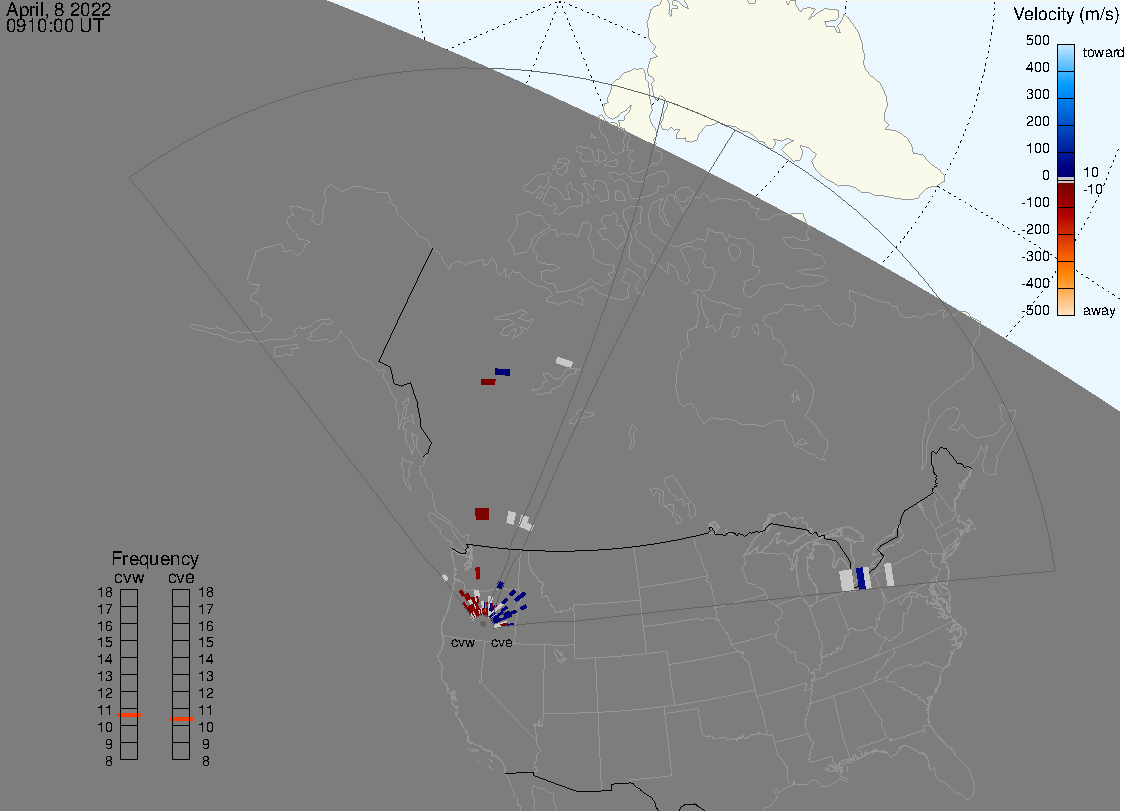This screenshot has height=811, width=1124.
Task: Click the date text "April, 8 2022"
Action: coord(59,9)
